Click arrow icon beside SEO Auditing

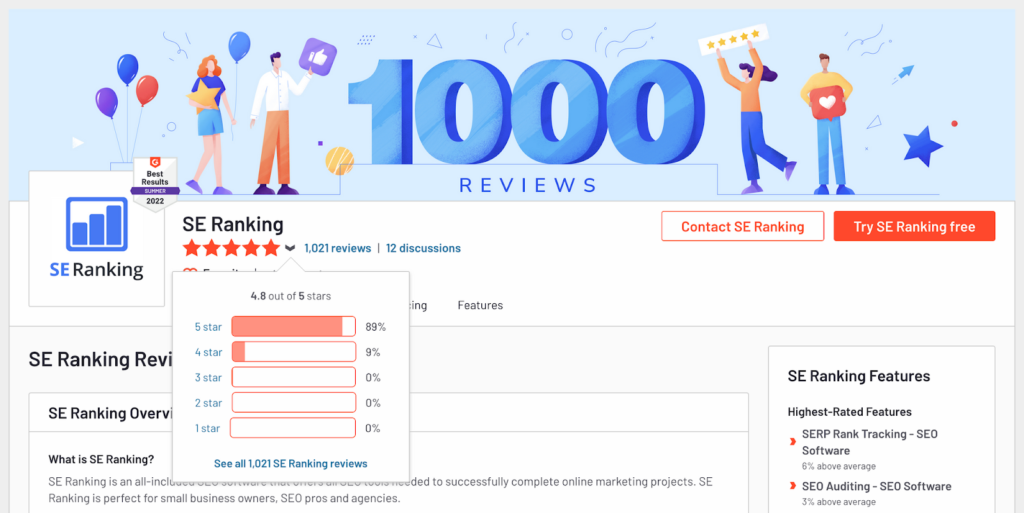[x=793, y=486]
